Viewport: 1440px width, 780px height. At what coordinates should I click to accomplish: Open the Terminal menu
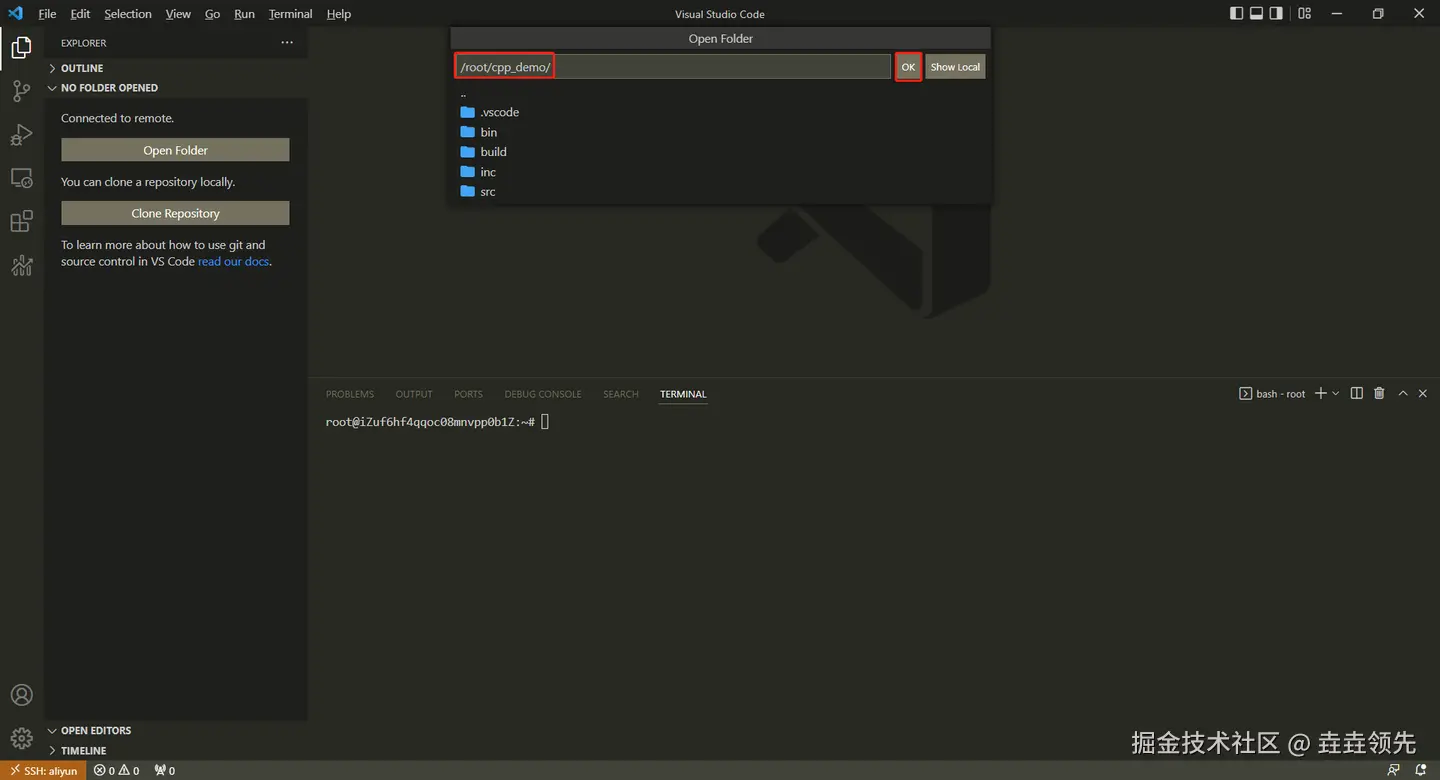point(290,14)
